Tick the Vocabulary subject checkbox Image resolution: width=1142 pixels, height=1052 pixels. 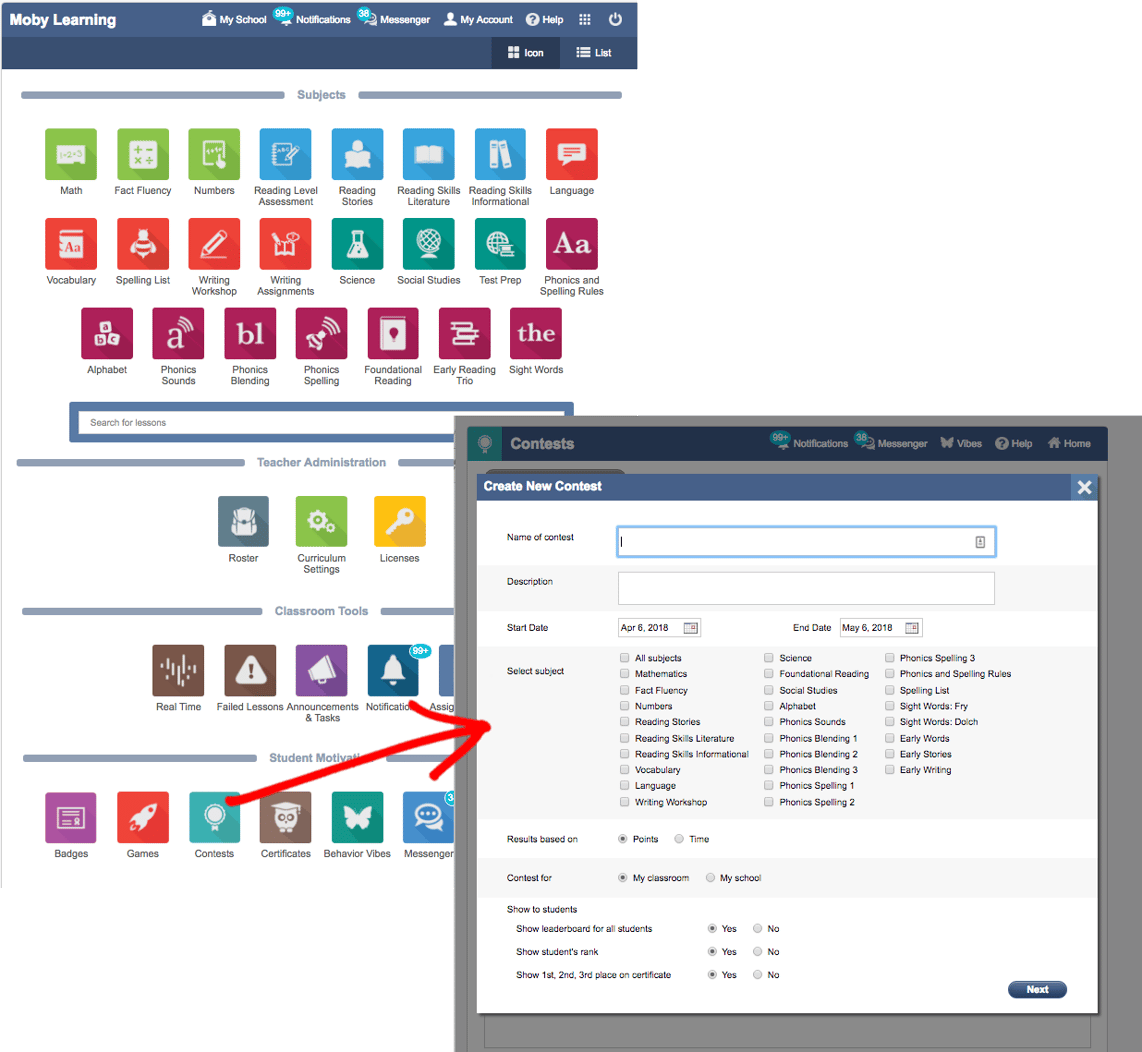coord(625,770)
